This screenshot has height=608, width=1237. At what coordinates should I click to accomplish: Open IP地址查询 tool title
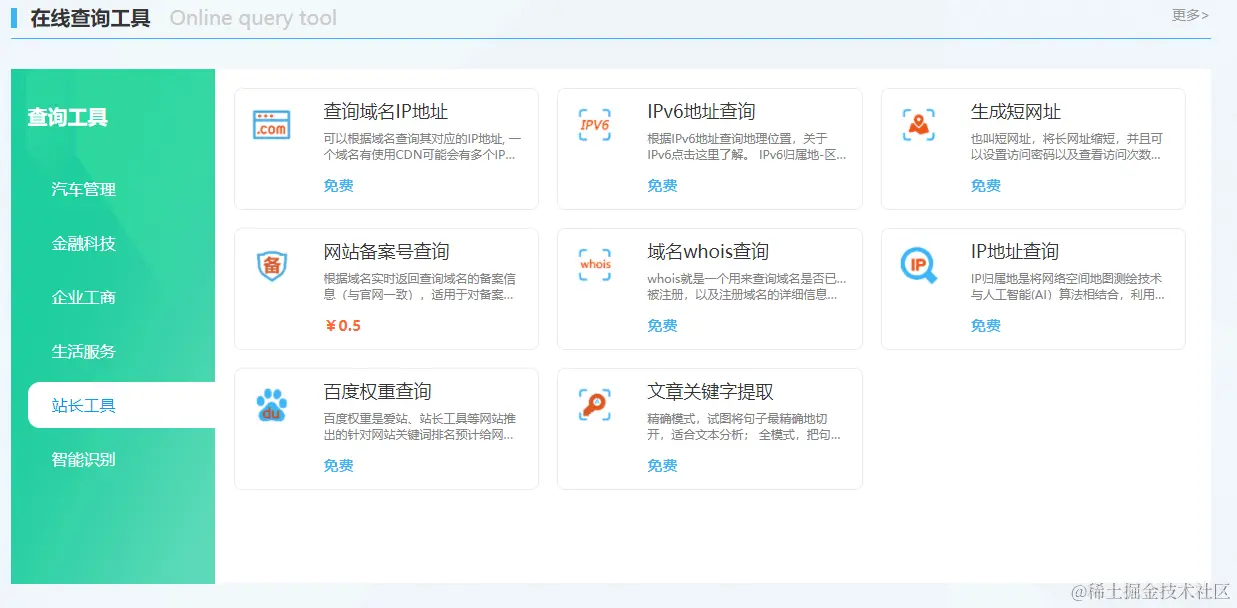[x=1014, y=251]
